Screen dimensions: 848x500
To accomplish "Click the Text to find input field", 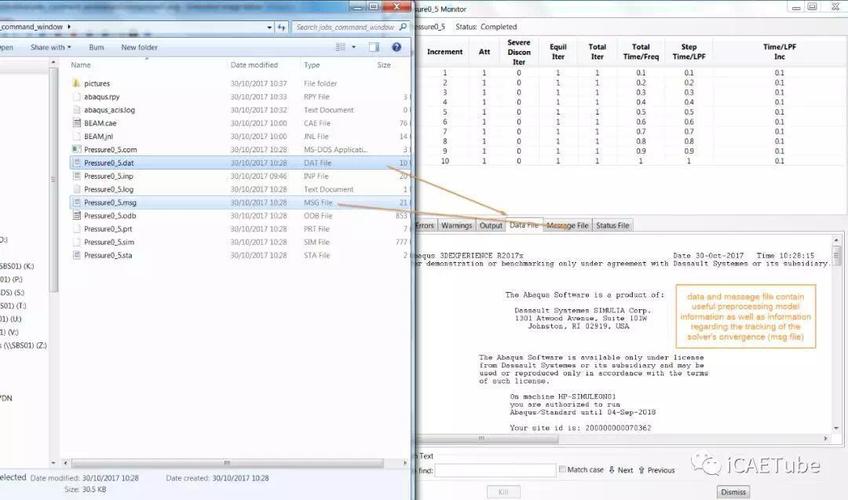I will pos(494,470).
